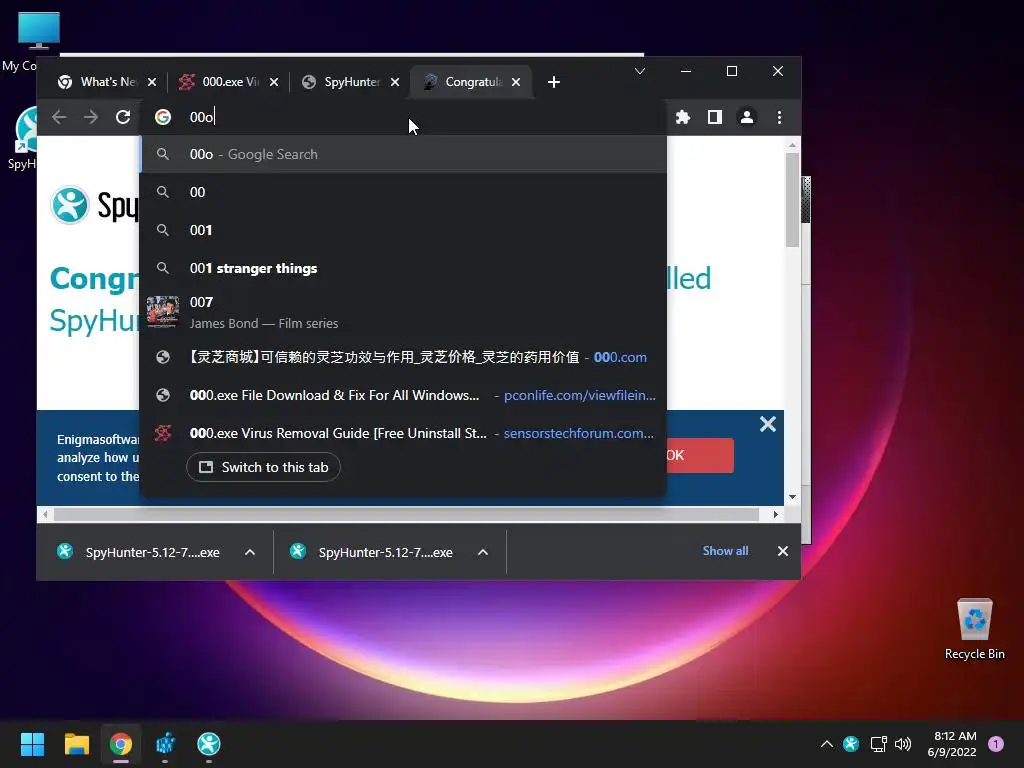Screen dimensions: 1024x768
Task: Close the Congratulations tab
Action: point(516,82)
